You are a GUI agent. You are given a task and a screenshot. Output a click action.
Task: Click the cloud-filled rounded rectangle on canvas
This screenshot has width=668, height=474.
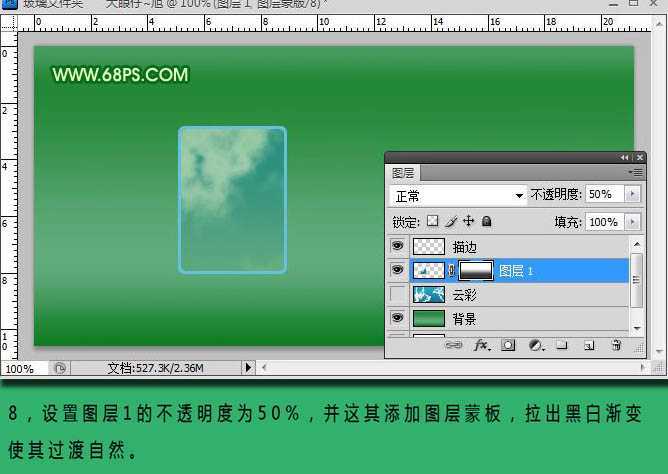coord(232,200)
